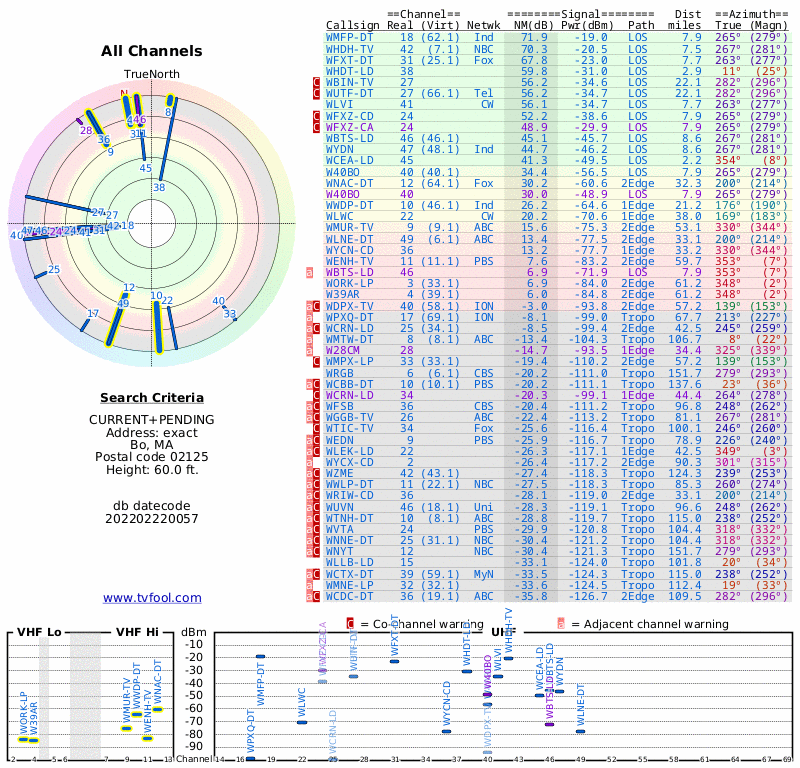This screenshot has width=800, height=768.
Task: Select the WTIC-TV callsign
Action: tap(350, 428)
